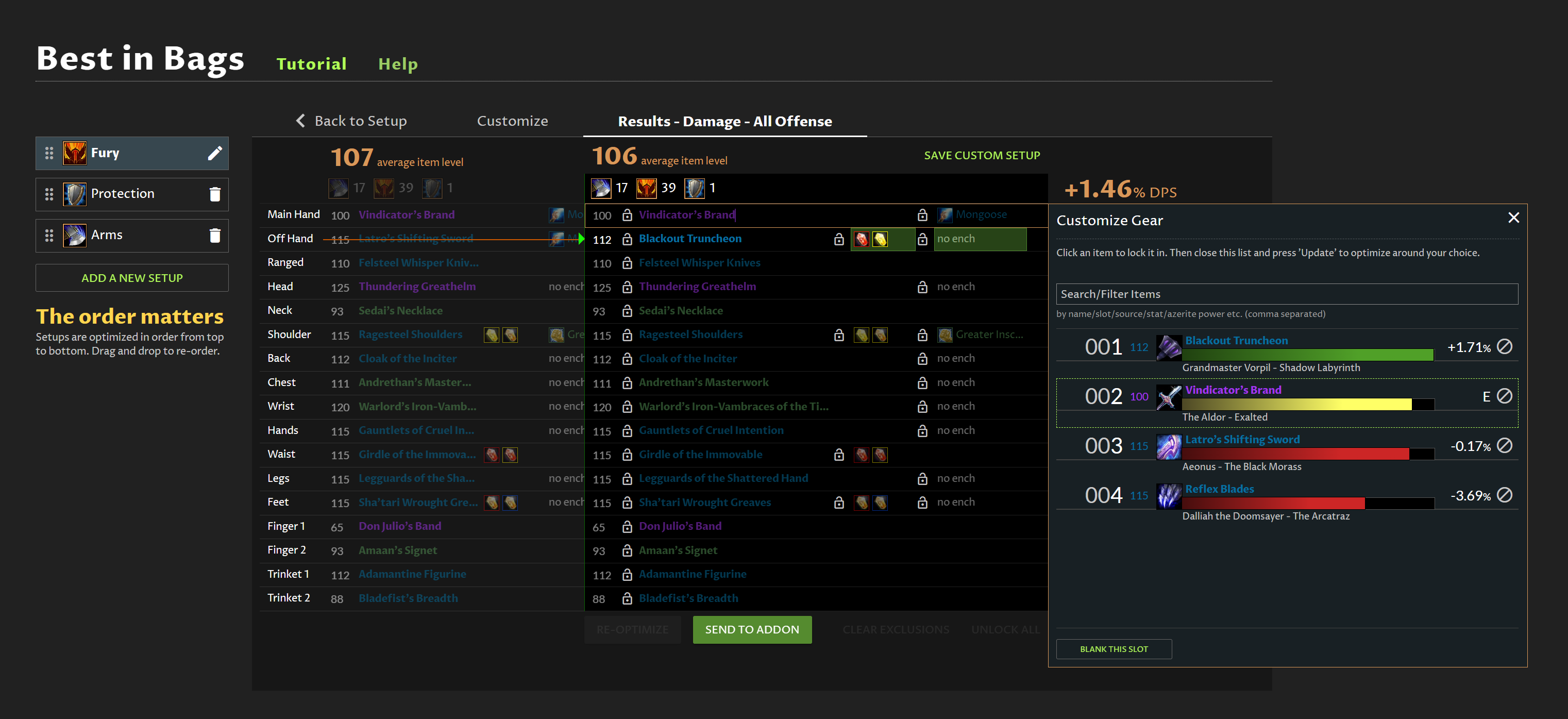This screenshot has height=719, width=1568.
Task: Click the trash icon next to Arms
Action: click(x=214, y=236)
